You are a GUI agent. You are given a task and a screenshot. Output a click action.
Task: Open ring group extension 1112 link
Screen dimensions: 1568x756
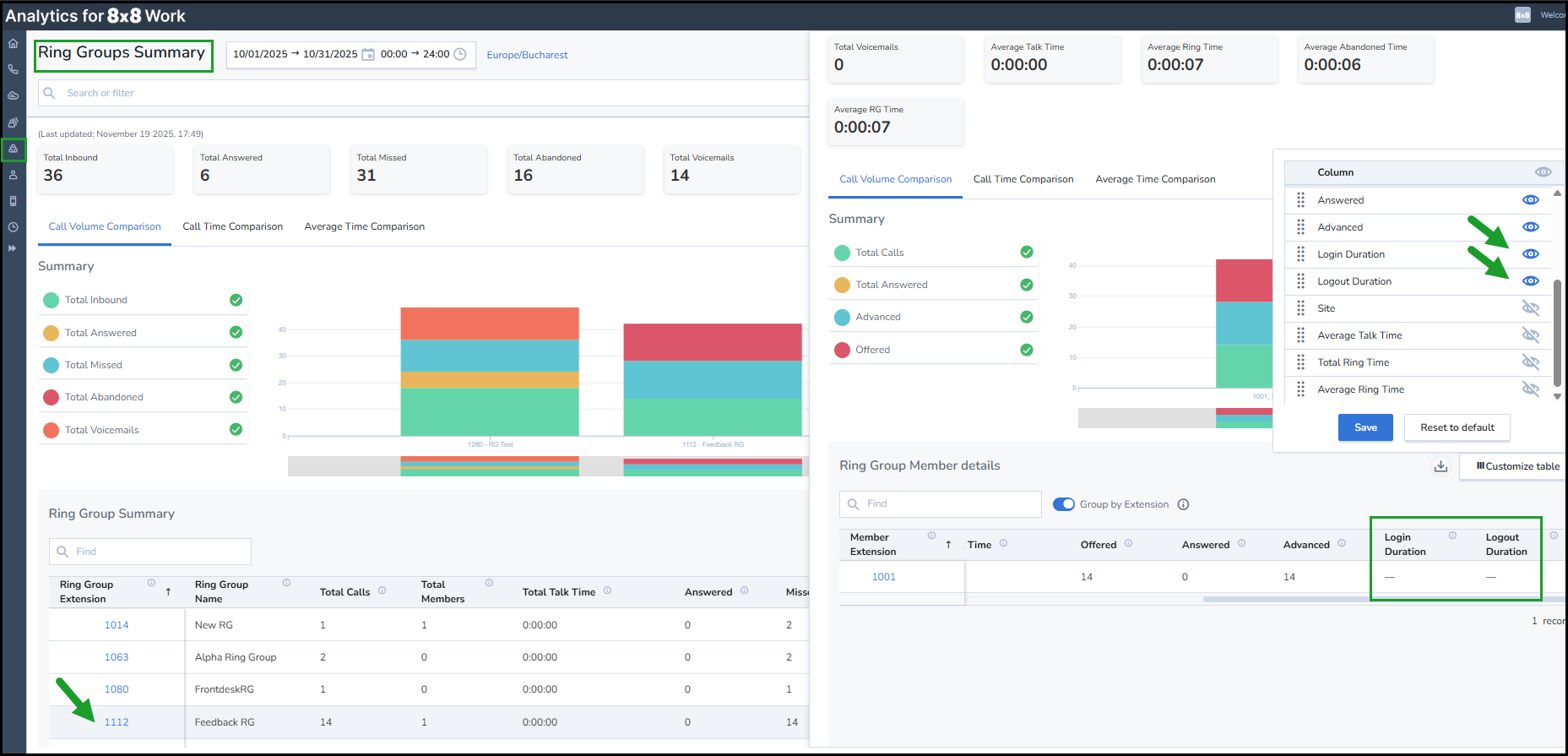click(117, 722)
